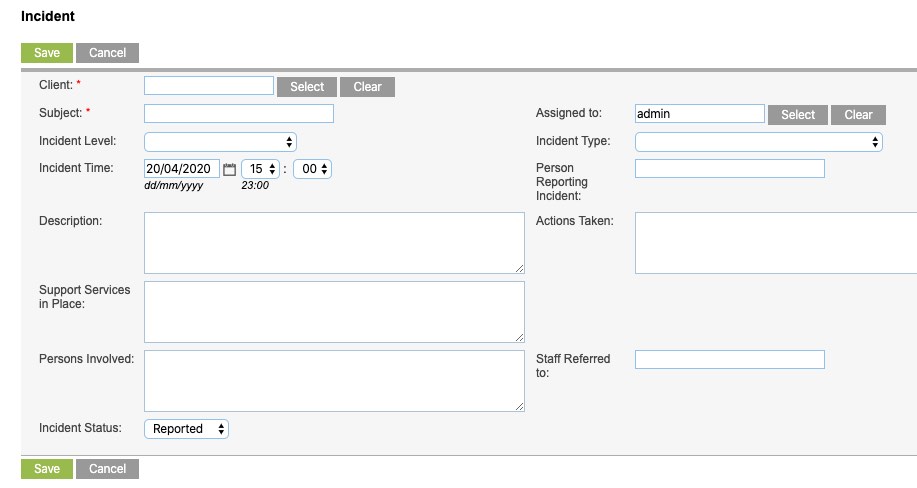The height and width of the screenshot is (488, 917).
Task: Change the Incident Status dropdown from Reported
Action: [x=187, y=429]
